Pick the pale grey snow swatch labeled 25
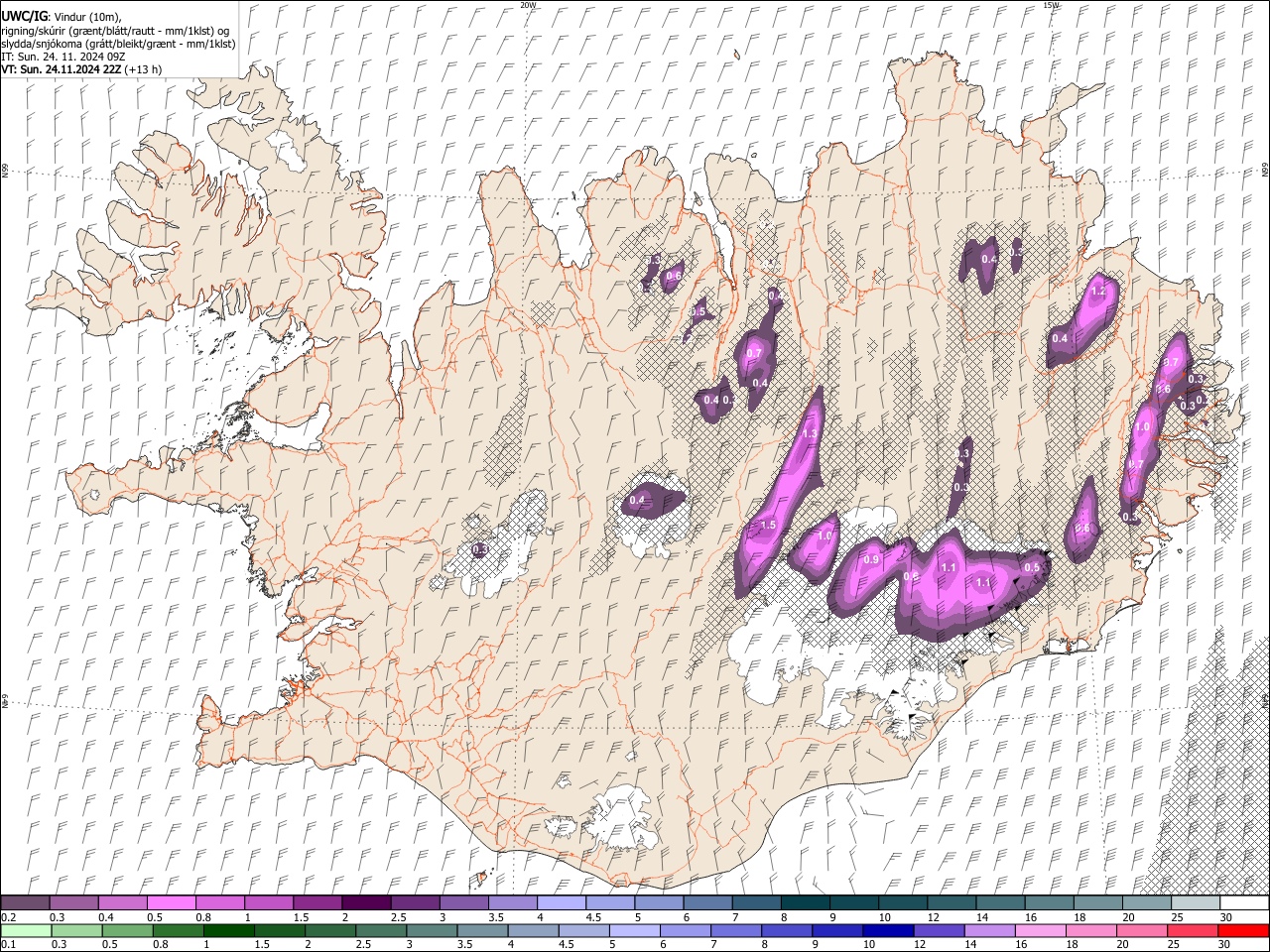Viewport: 1270px width, 952px height. pyautogui.click(x=1195, y=903)
